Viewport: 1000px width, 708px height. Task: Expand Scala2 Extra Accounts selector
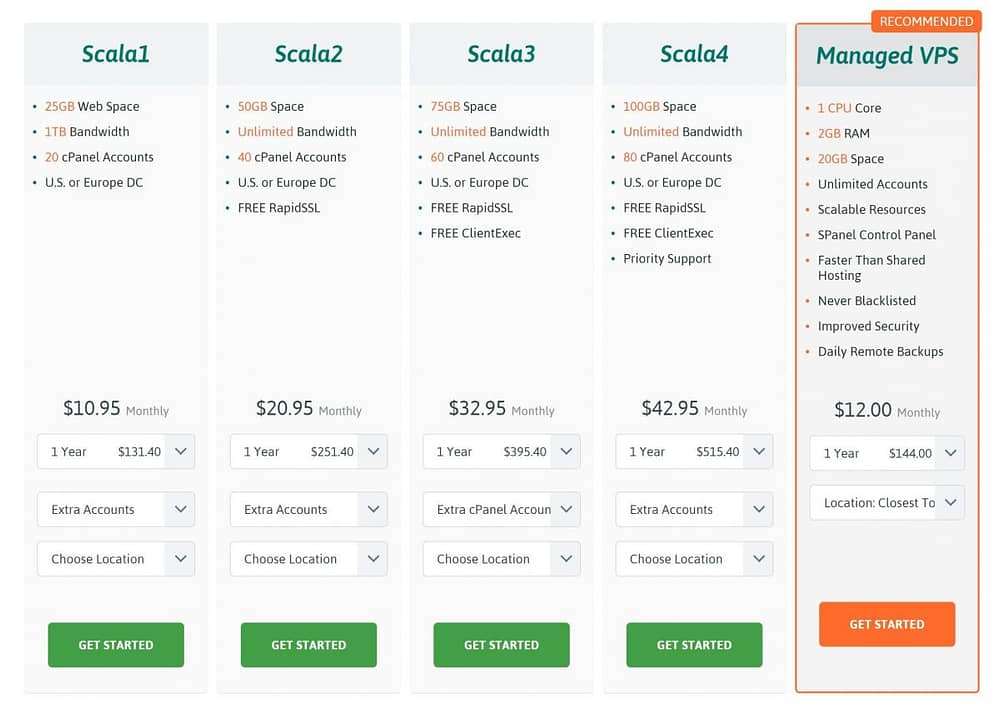tap(309, 509)
